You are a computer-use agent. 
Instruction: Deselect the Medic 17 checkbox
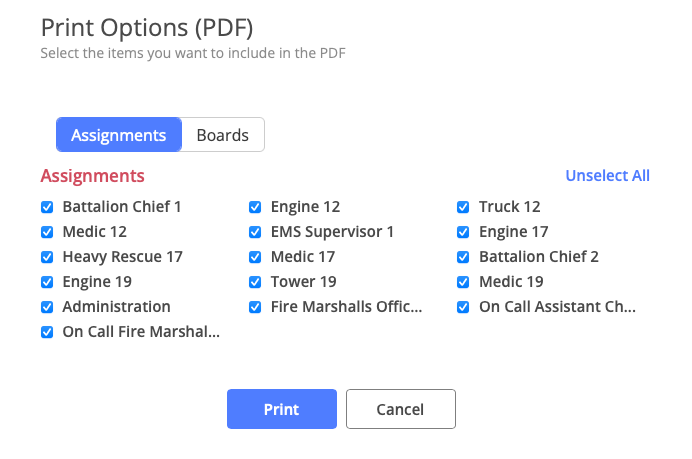(255, 257)
